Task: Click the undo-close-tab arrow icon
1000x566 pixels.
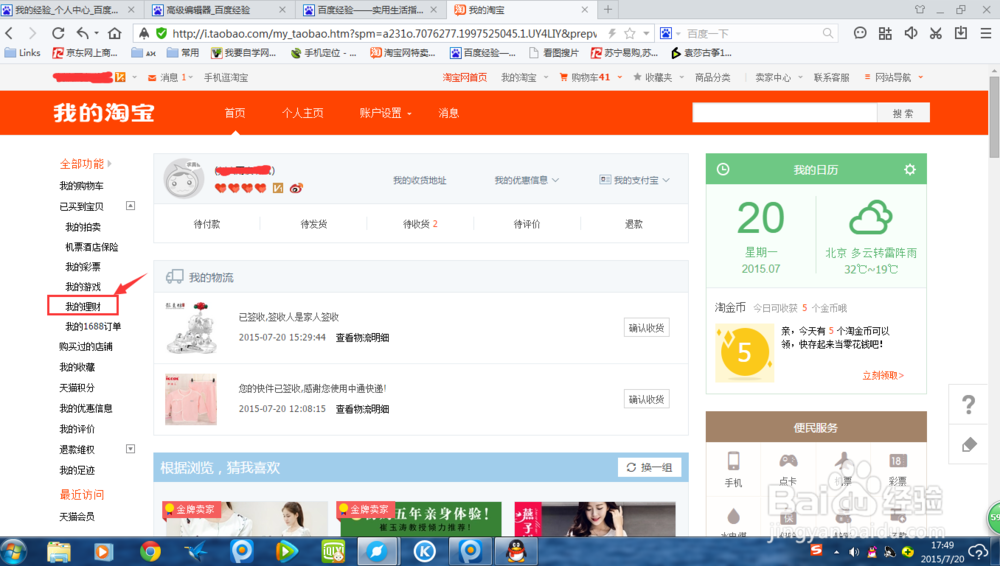Action: [x=83, y=33]
